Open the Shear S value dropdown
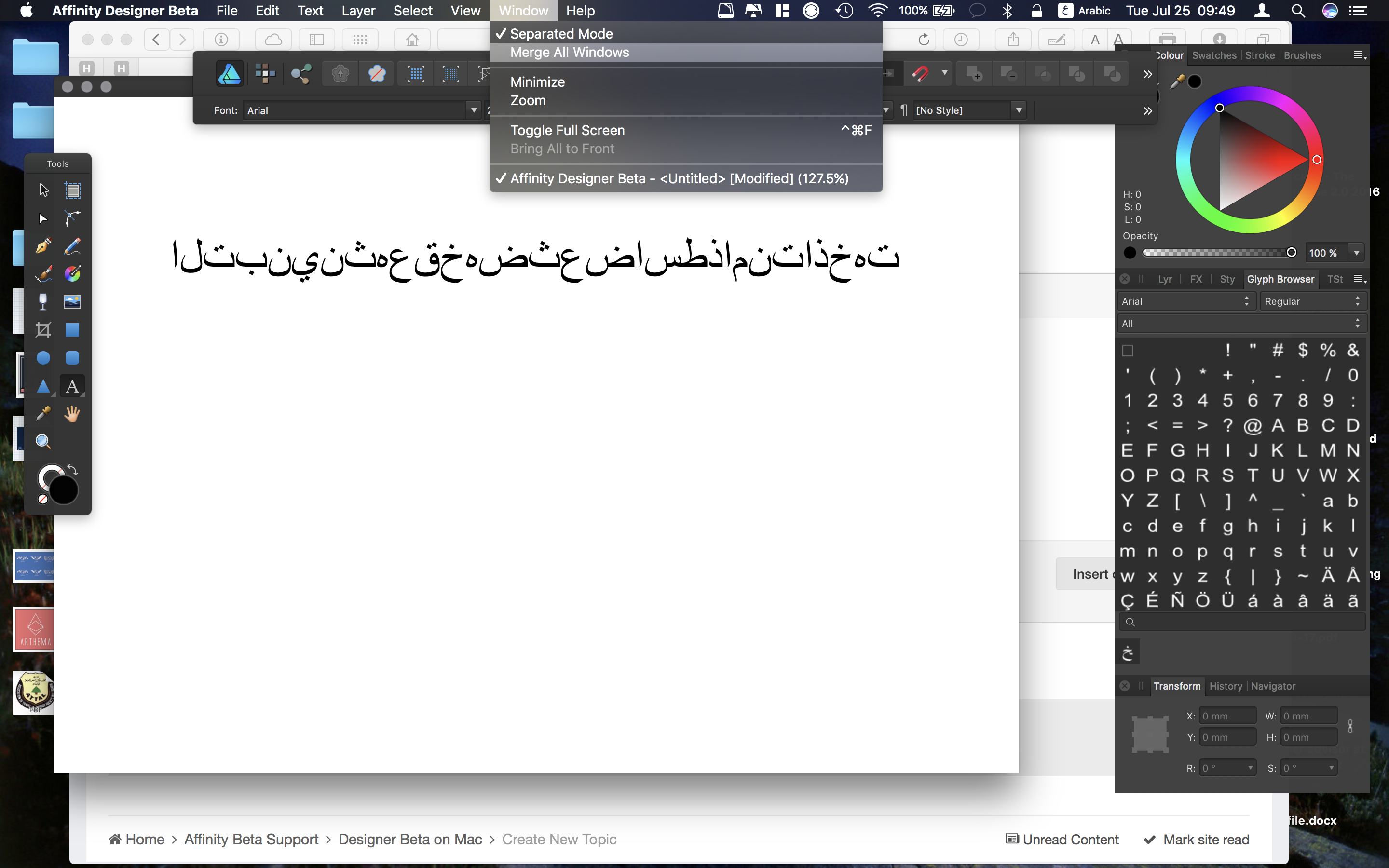 click(x=1331, y=768)
